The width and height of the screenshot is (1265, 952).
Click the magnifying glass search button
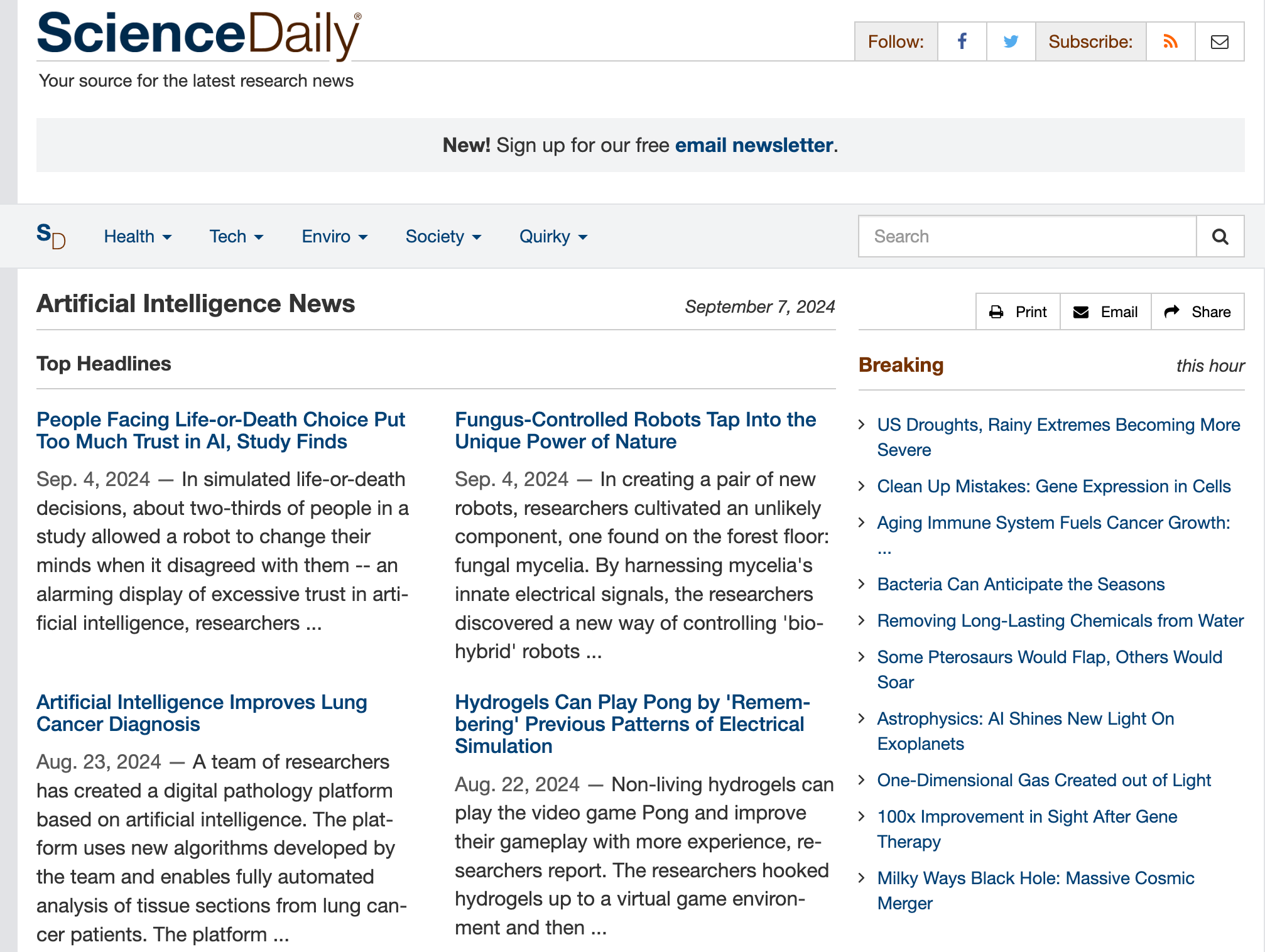point(1220,236)
